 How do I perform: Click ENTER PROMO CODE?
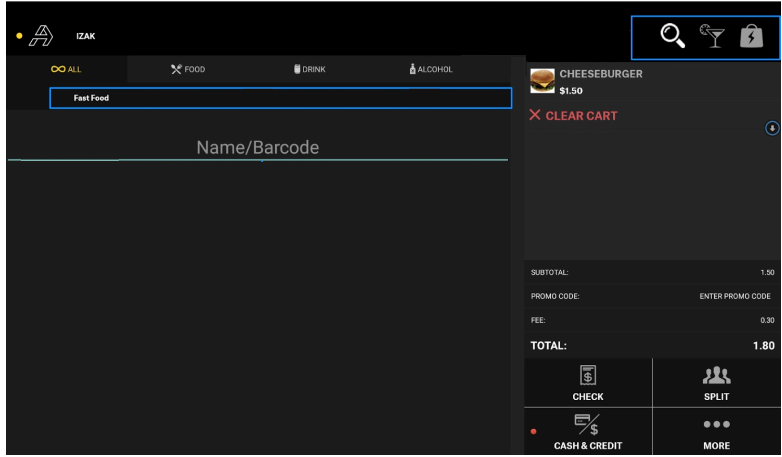pyautogui.click(x=734, y=296)
